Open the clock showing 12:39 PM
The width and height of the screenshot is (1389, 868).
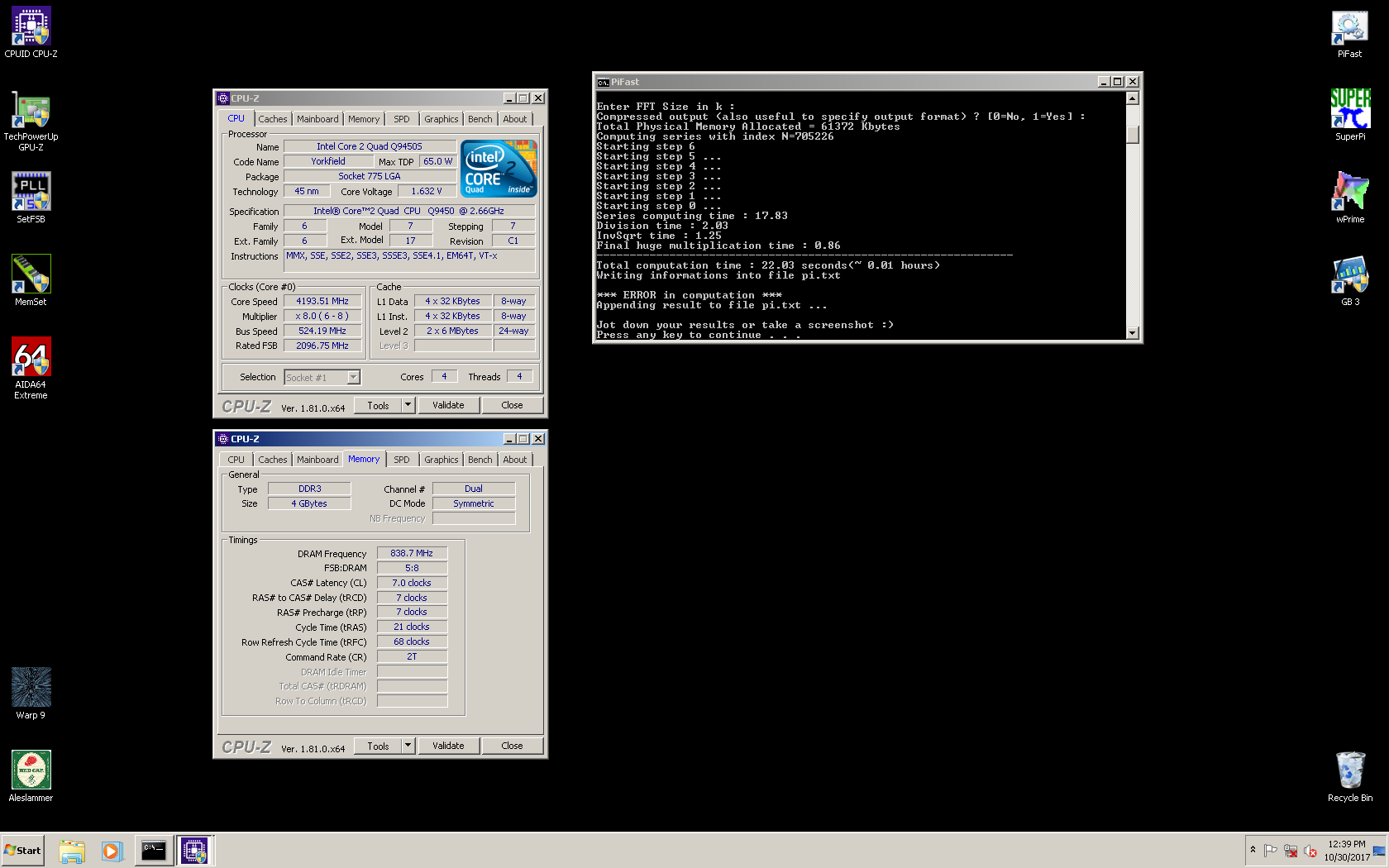[x=1347, y=851]
